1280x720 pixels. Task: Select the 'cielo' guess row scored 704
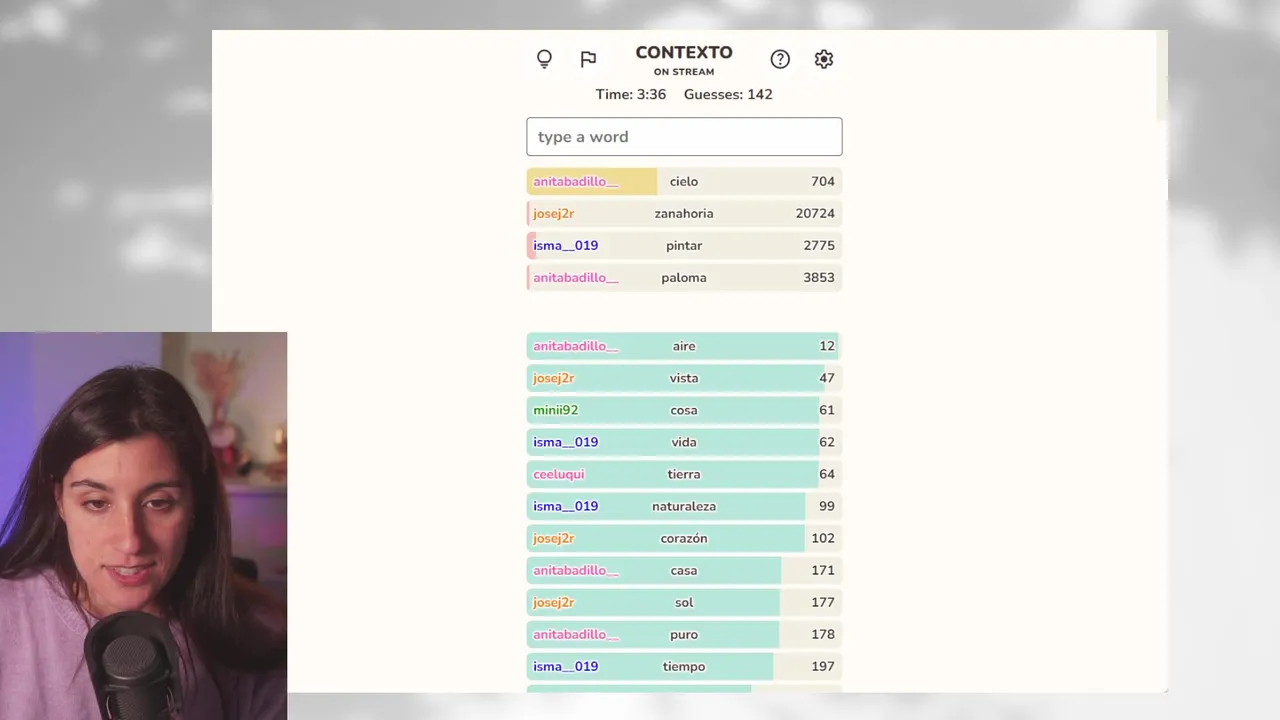click(x=684, y=181)
